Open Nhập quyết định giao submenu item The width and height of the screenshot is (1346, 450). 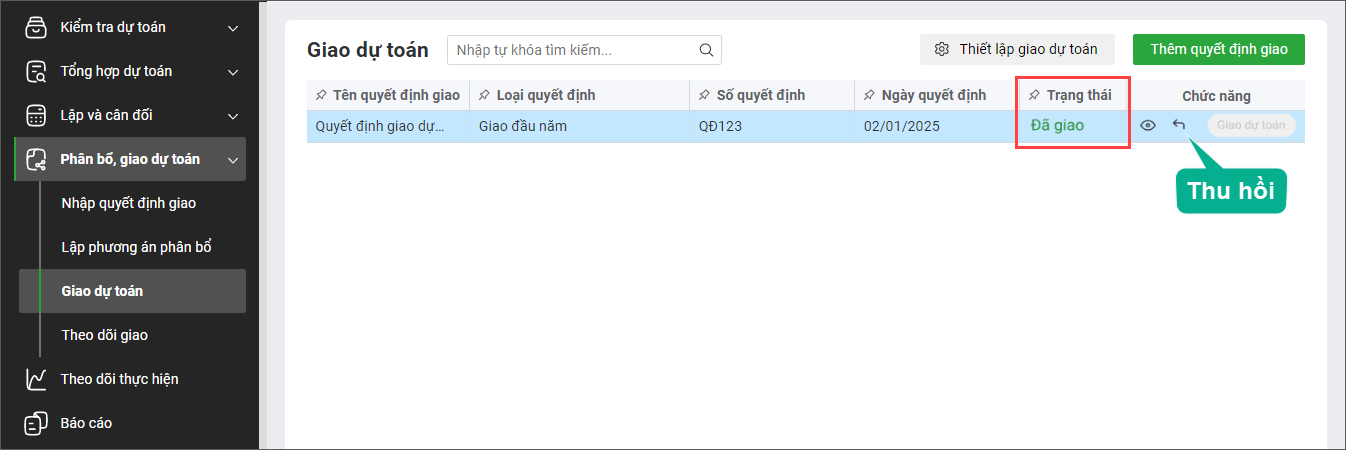[x=128, y=203]
